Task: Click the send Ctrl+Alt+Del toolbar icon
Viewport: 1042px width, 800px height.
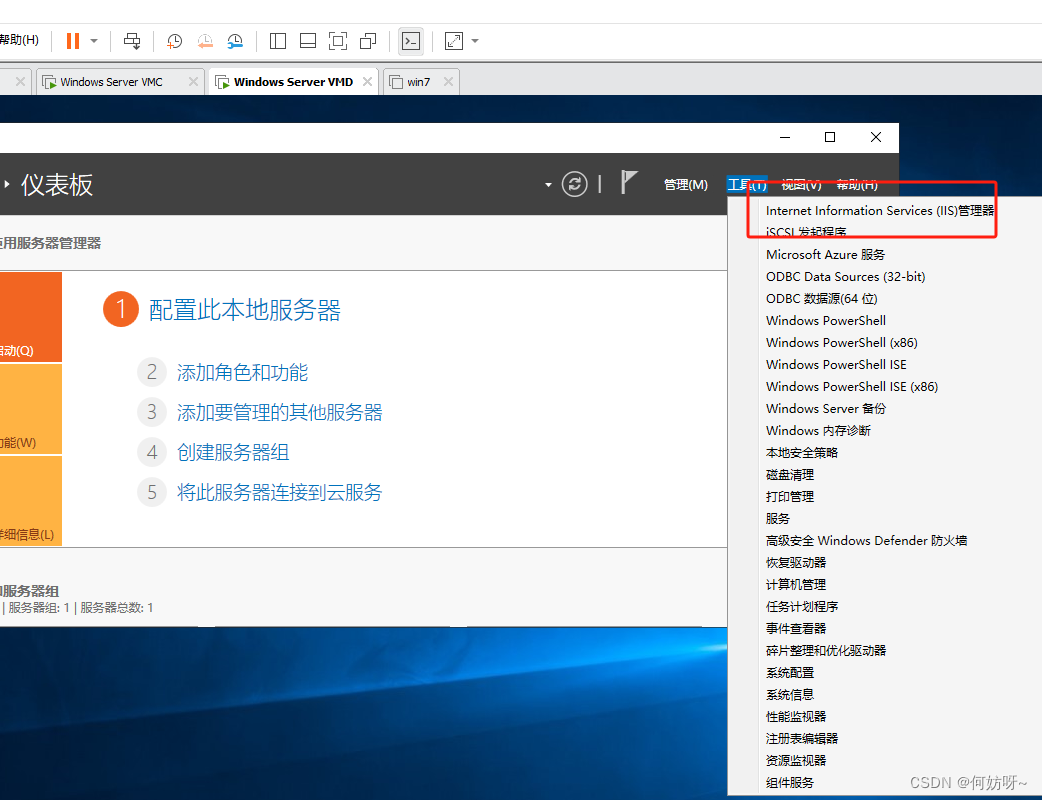Action: pos(132,41)
